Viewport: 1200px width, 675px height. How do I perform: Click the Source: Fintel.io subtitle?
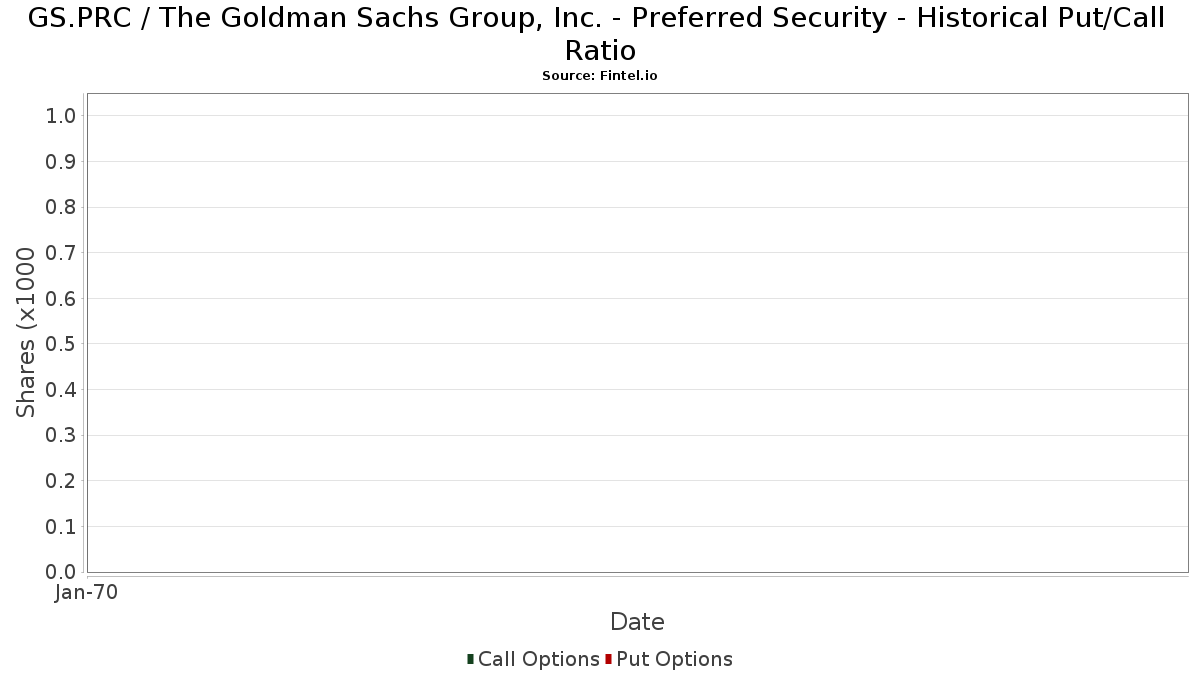[x=600, y=76]
